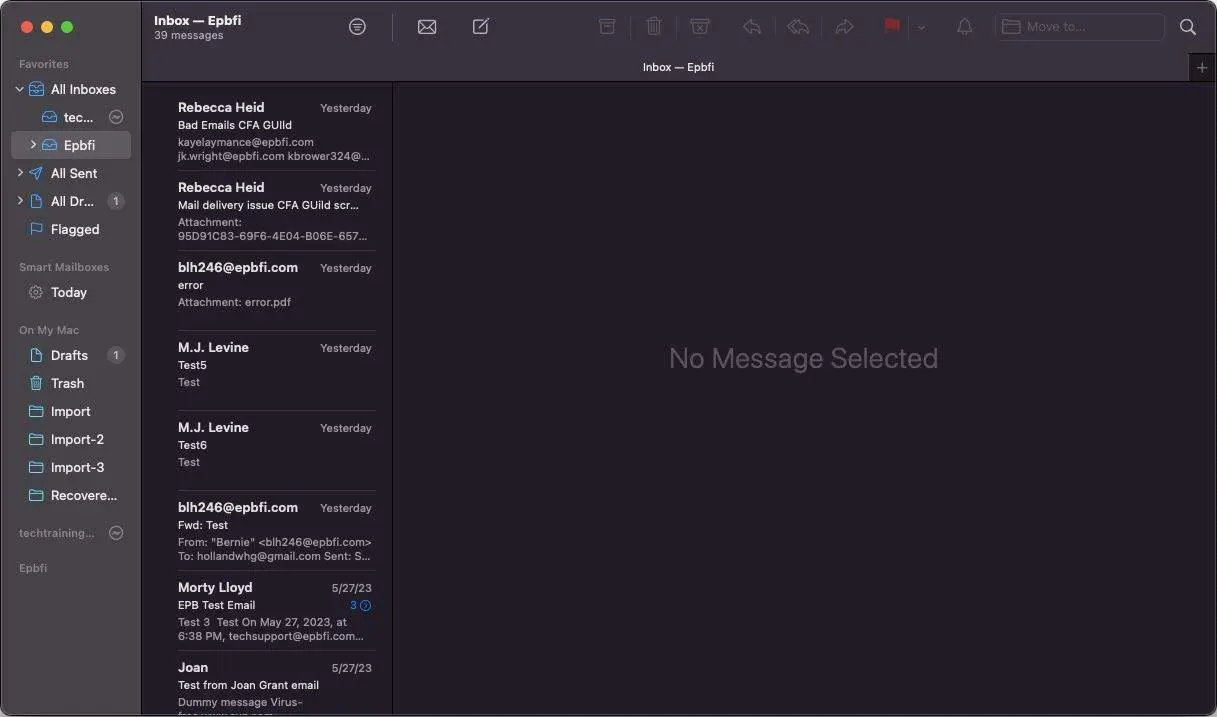Click the Forward arrow icon
Screen dimensions: 1217x717
845,27
